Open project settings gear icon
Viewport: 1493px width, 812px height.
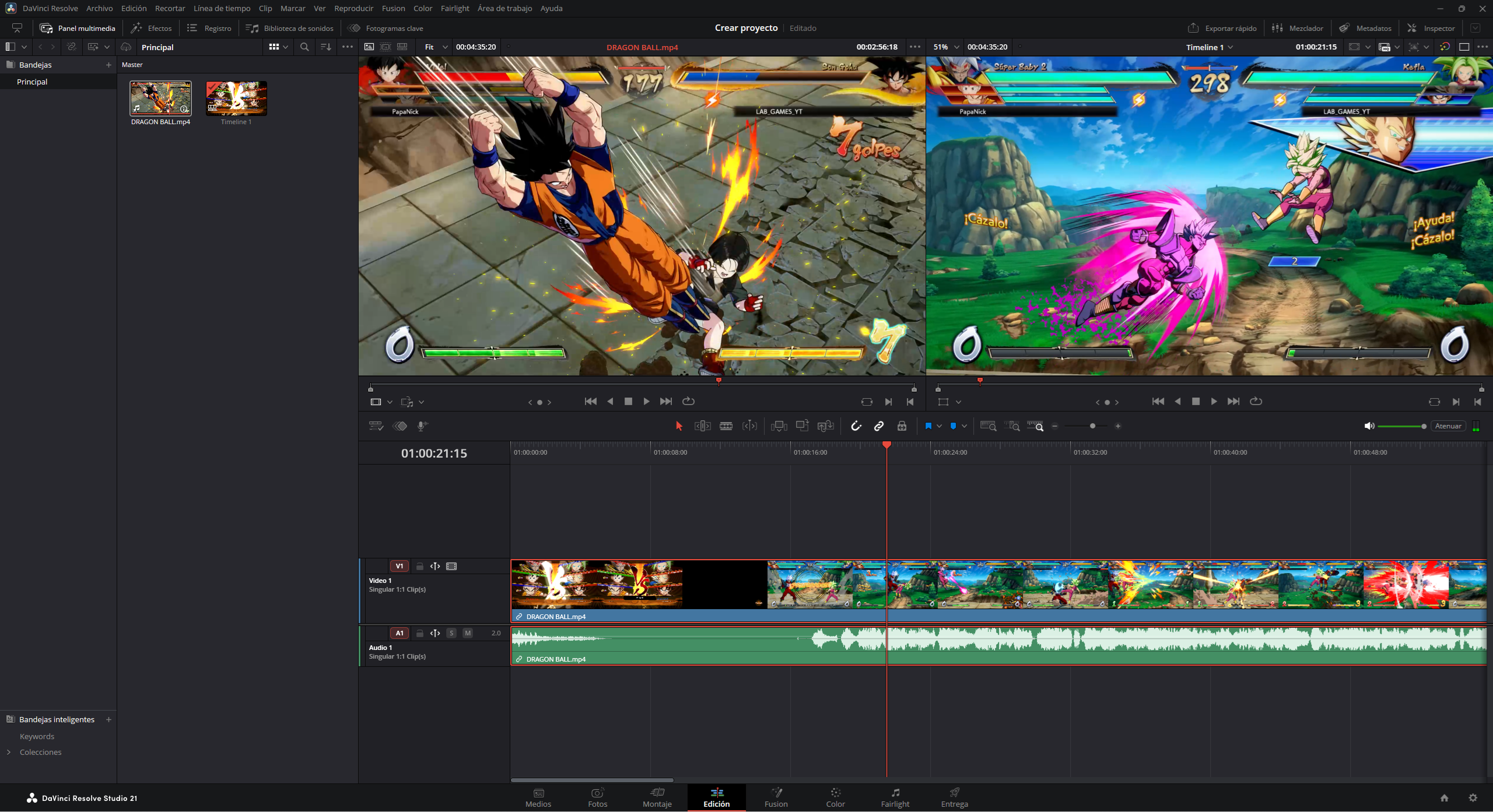[1473, 798]
